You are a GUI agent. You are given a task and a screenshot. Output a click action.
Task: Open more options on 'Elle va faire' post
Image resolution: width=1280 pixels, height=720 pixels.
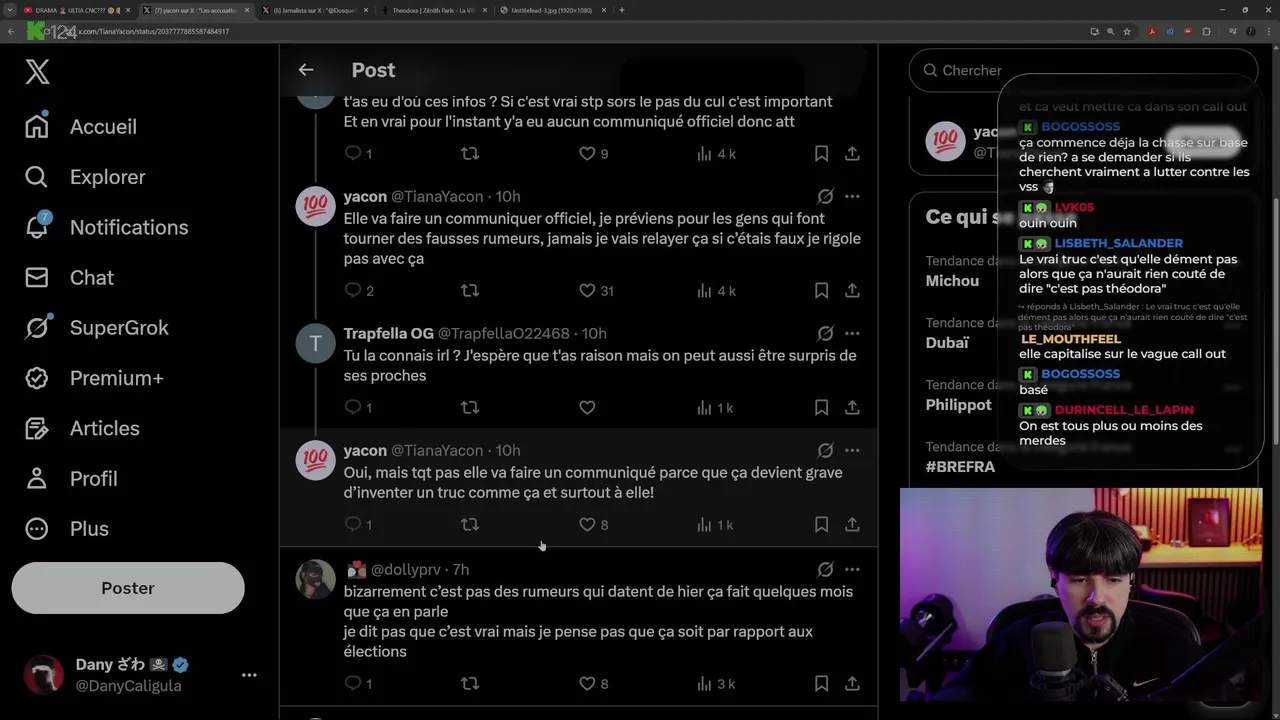click(852, 196)
